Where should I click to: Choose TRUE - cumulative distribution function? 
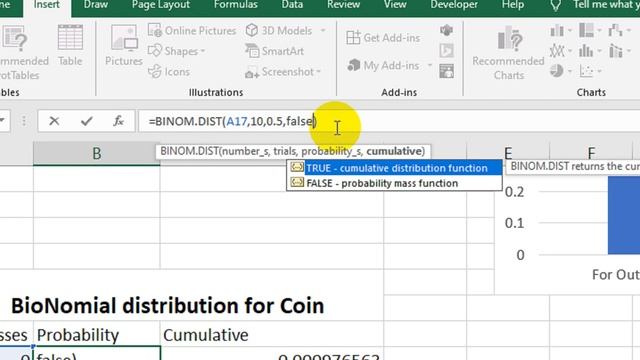click(395, 168)
